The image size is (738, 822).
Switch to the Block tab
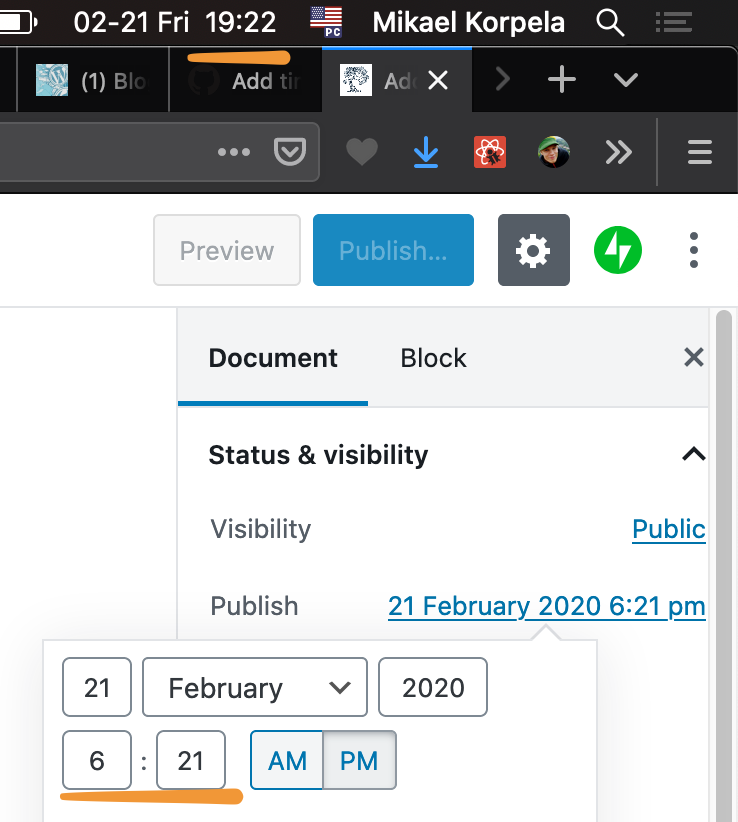[433, 357]
